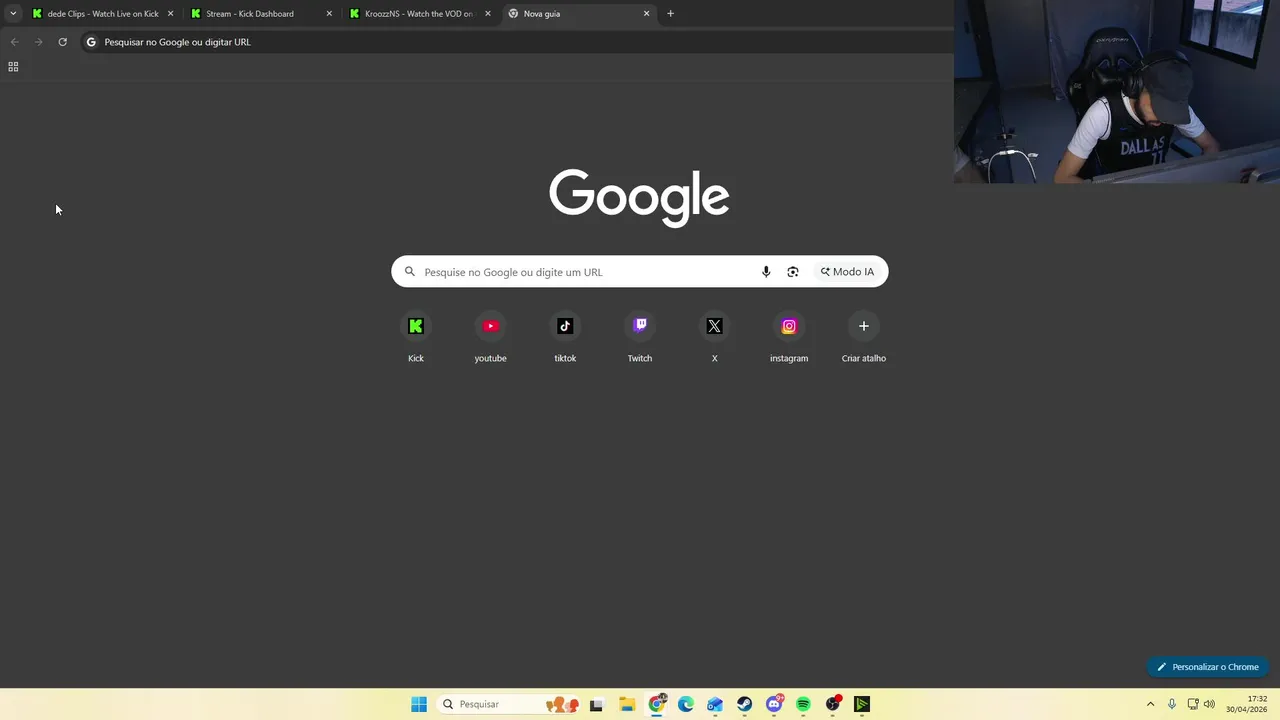Open network settings tray icon

[1193, 704]
